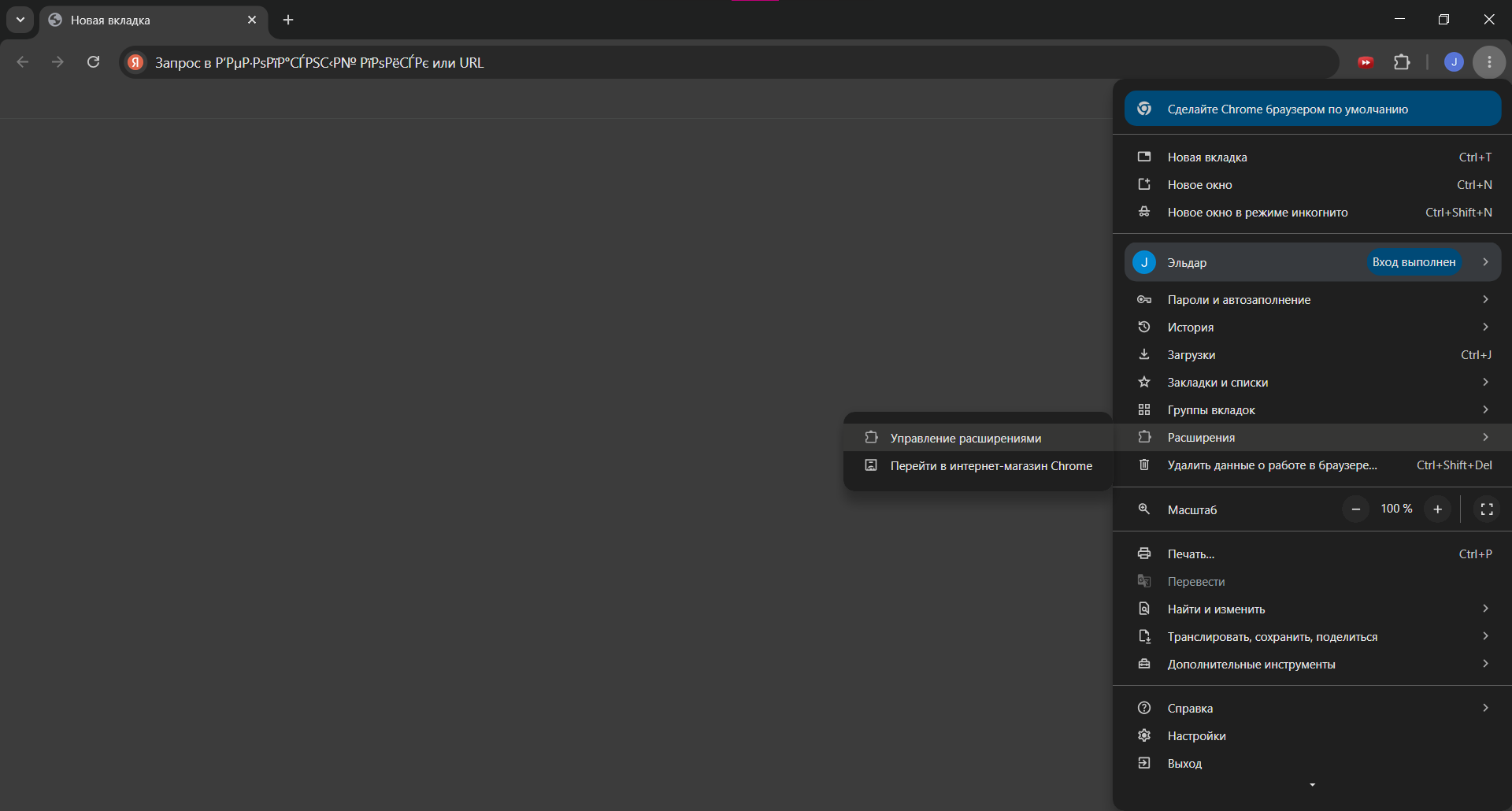Decrease zoom with minus button
This screenshot has width=1512, height=811.
coord(1356,509)
